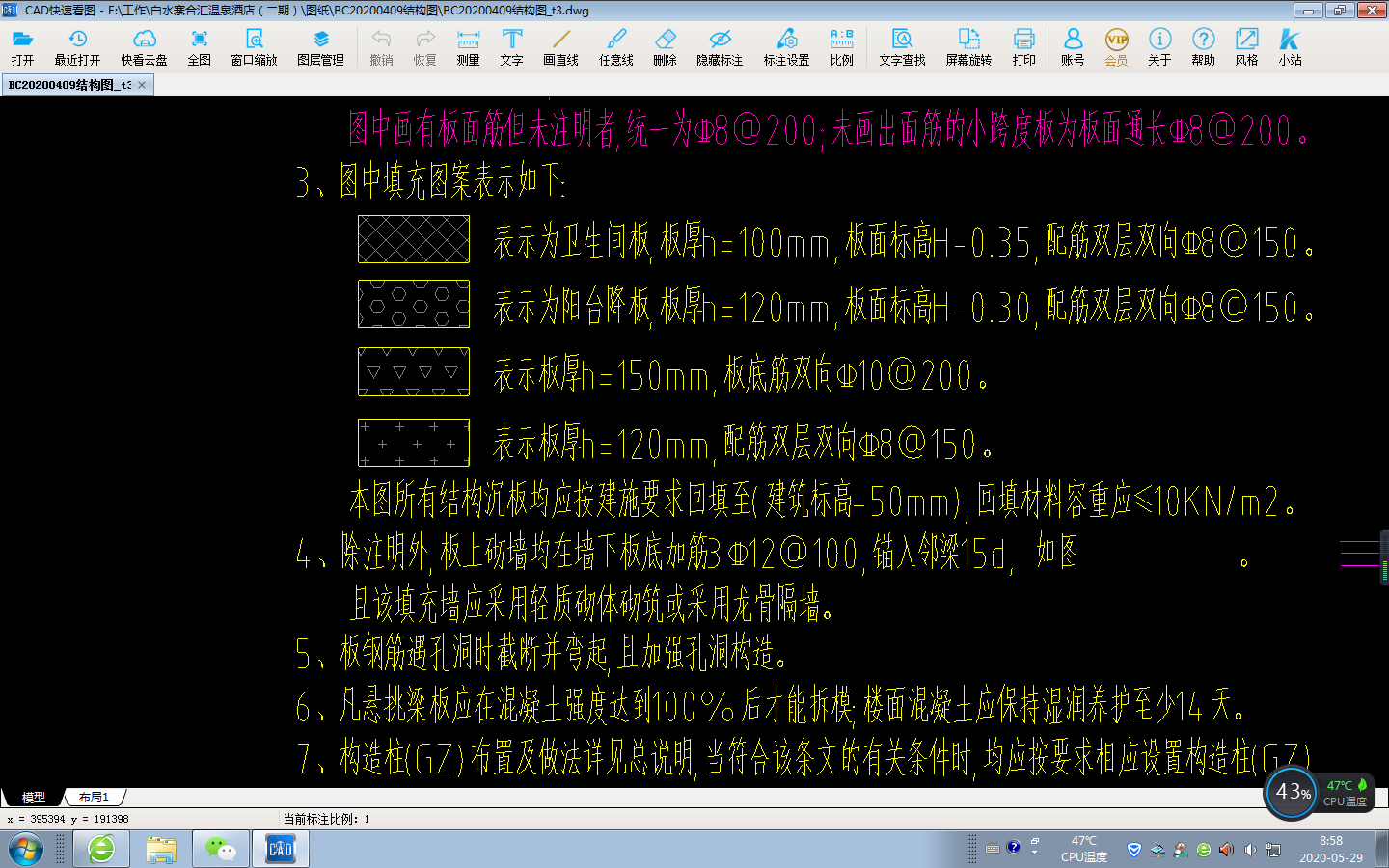Open the 图层管理 layer manager

tap(320, 46)
